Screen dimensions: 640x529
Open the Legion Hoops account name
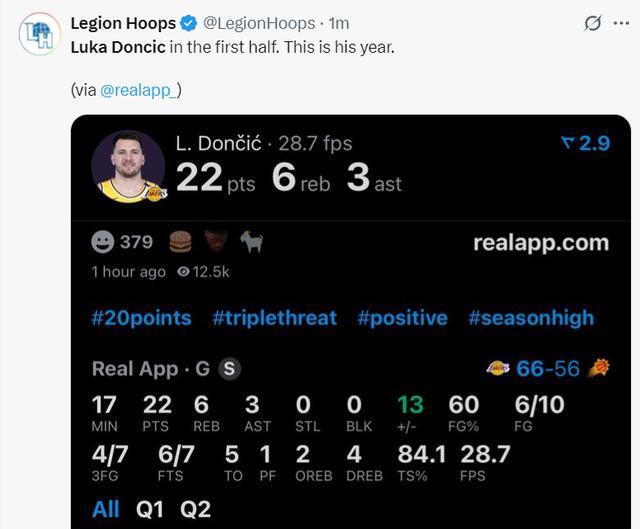coord(123,23)
